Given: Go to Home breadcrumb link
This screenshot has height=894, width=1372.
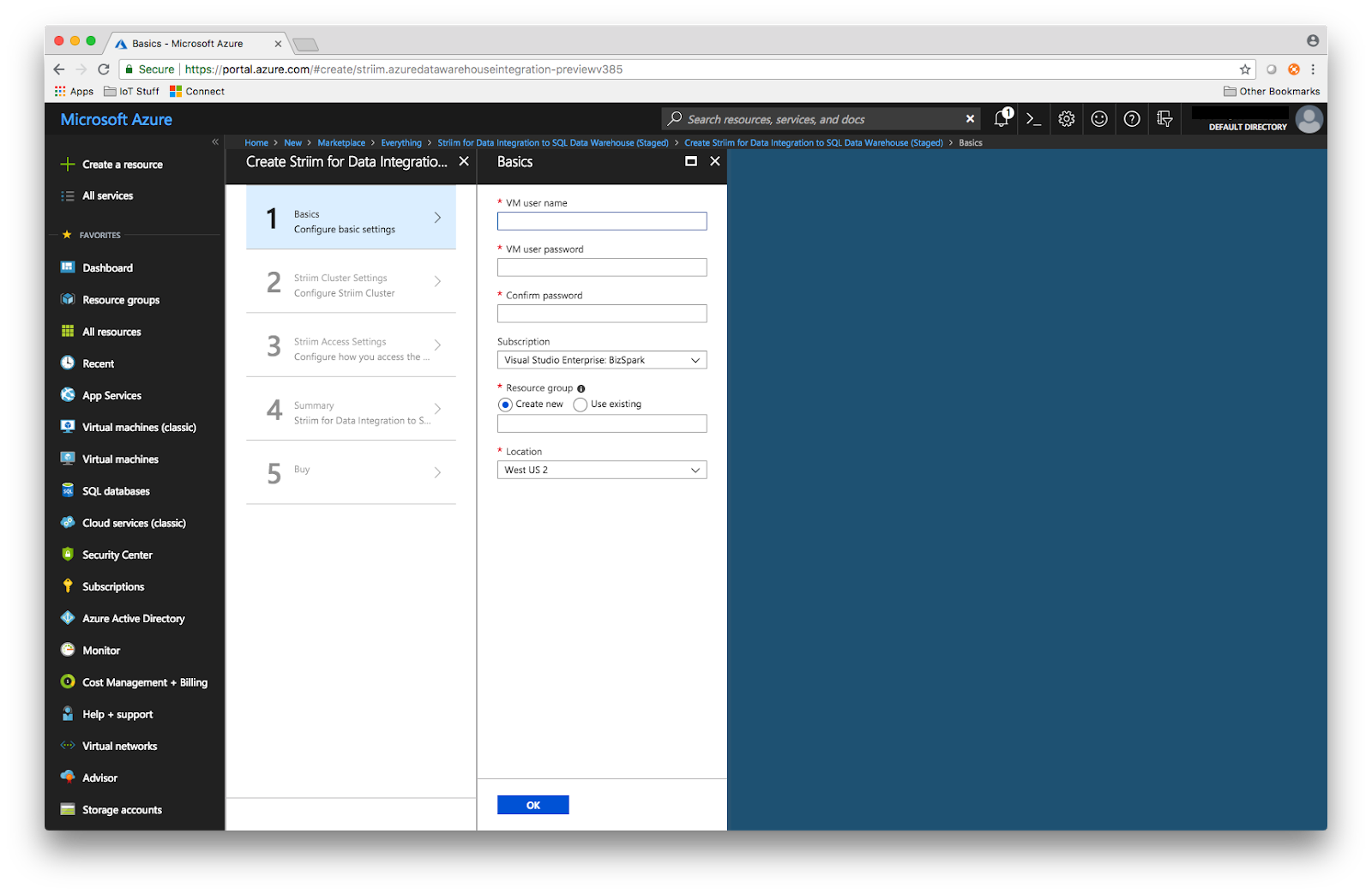Looking at the screenshot, I should 256,143.
